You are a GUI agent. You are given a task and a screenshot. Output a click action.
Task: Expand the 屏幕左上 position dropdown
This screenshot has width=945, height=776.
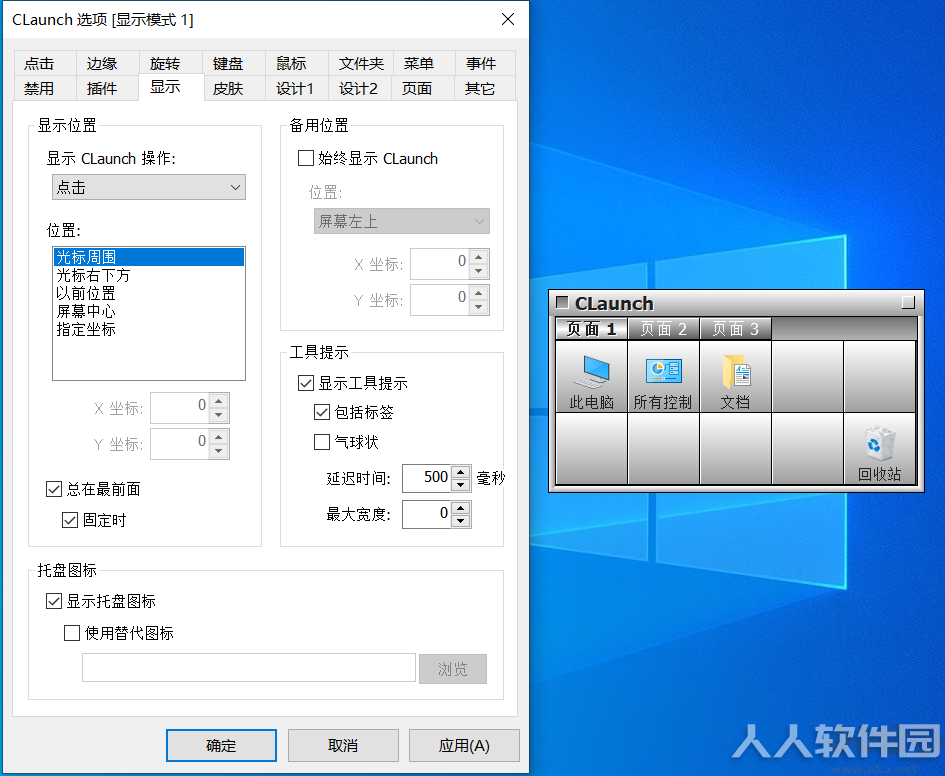(x=401, y=221)
